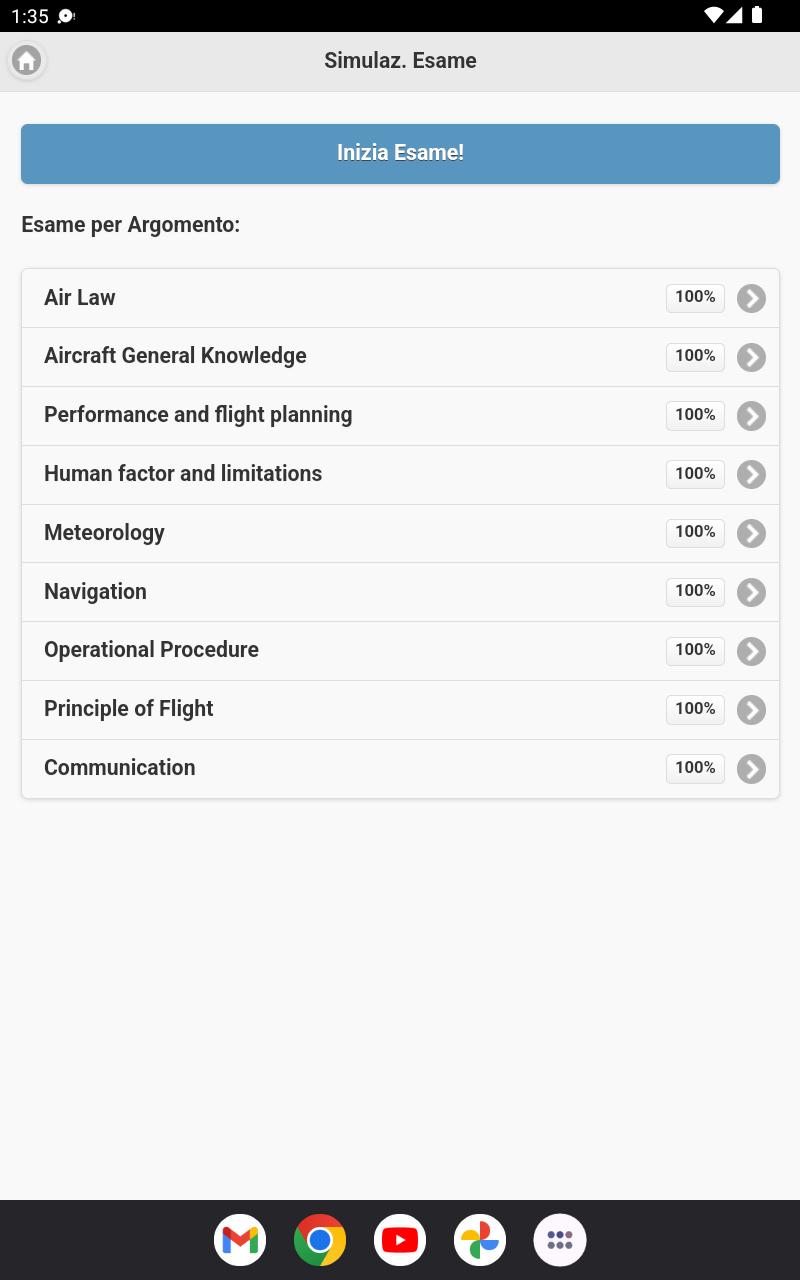This screenshot has width=800, height=1280.
Task: Open Human factor and limitations topic
Action: [x=400, y=475]
